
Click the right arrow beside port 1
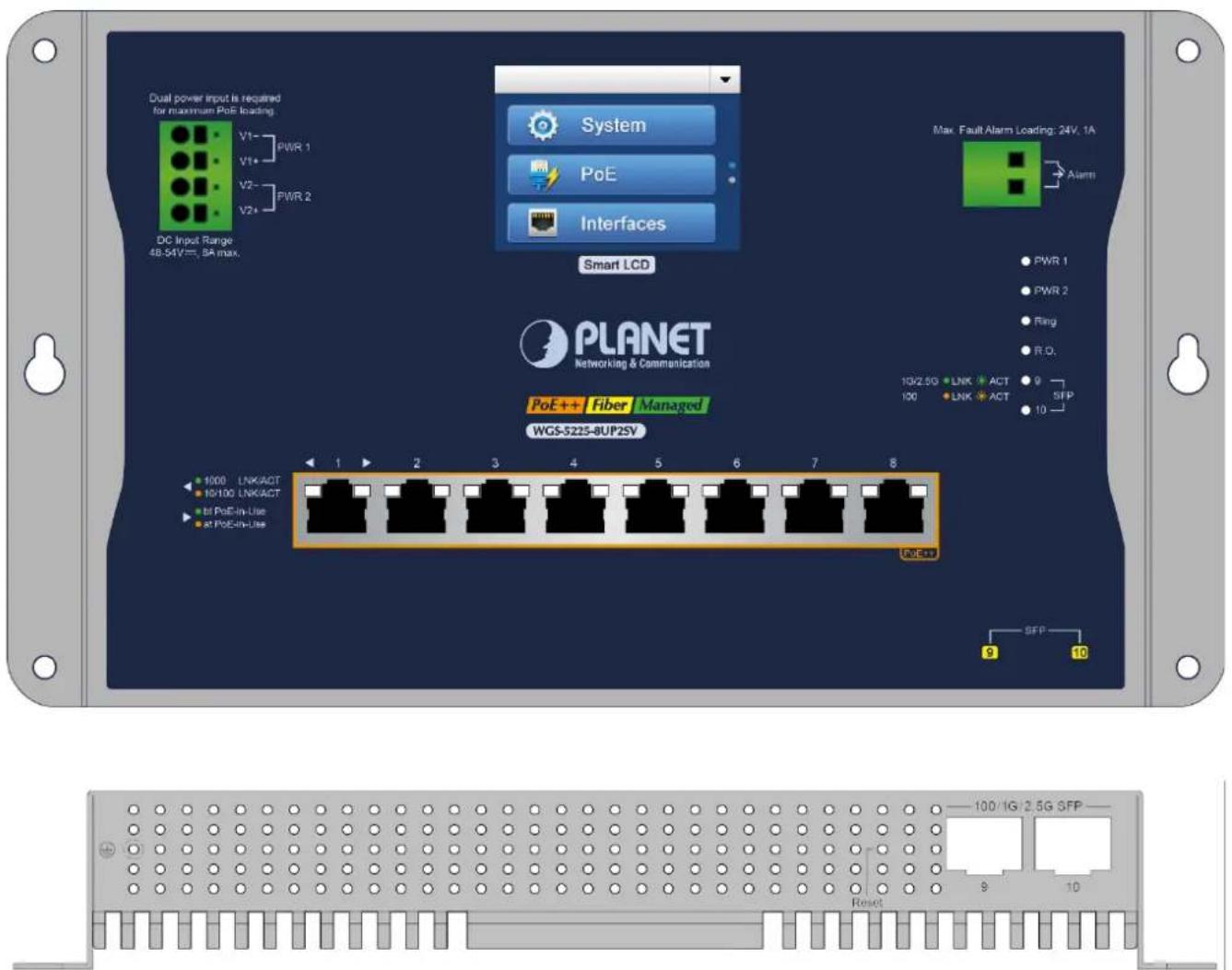367,462
